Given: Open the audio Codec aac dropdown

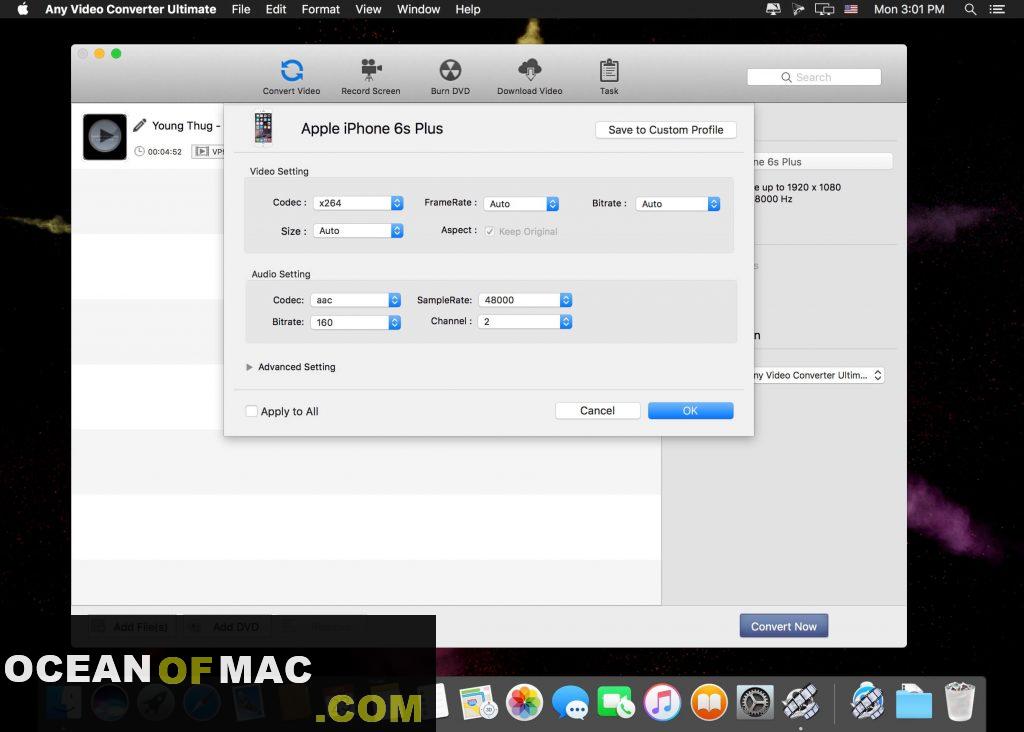Looking at the screenshot, I should pos(355,300).
